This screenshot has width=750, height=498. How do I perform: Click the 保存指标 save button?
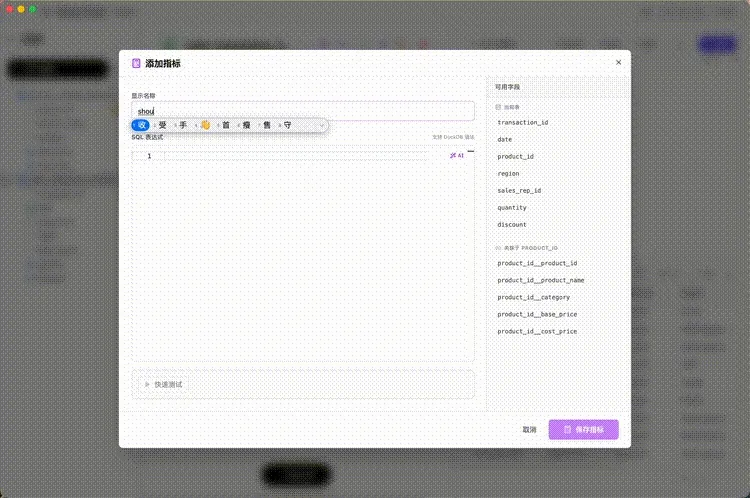tap(584, 430)
